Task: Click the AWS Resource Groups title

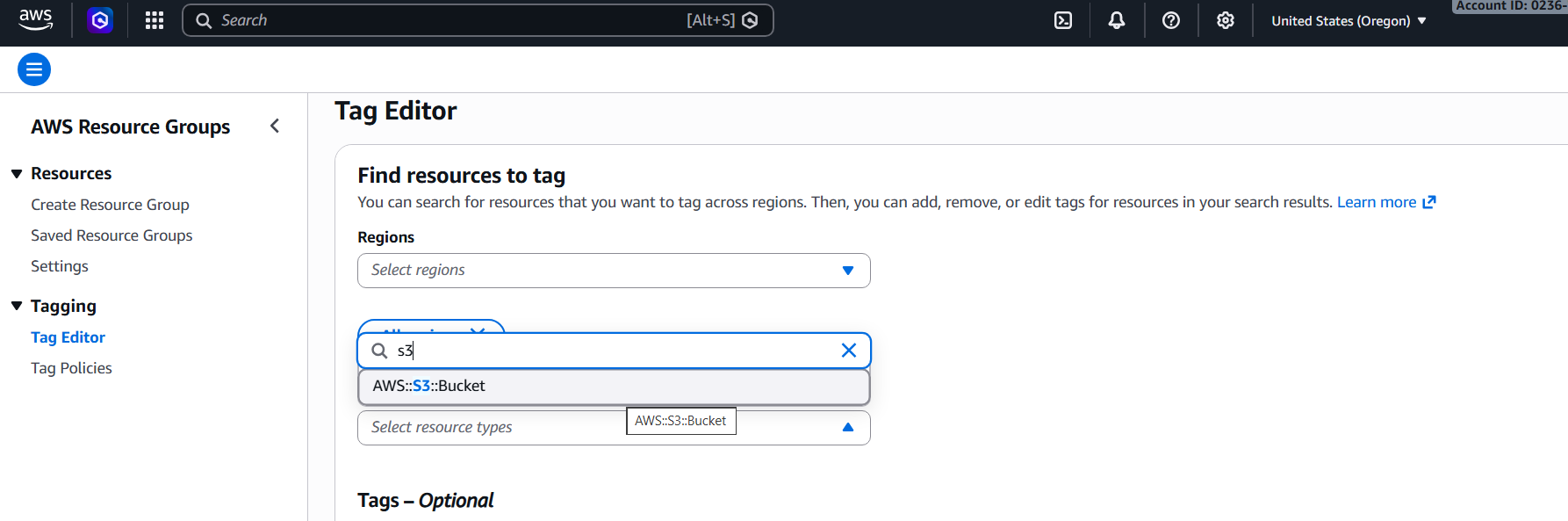Action: (x=130, y=127)
